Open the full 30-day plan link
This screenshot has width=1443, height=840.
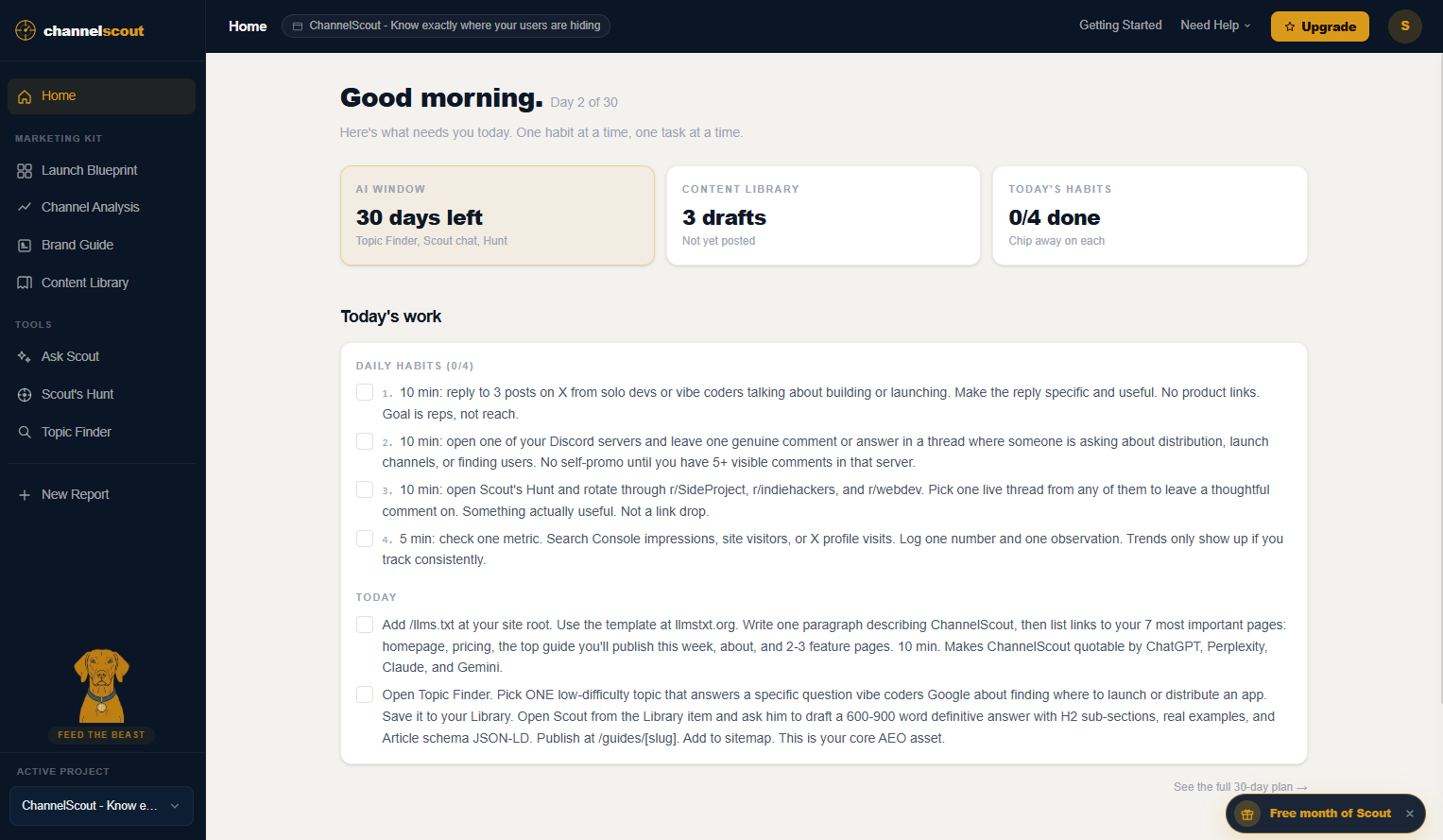click(x=1240, y=787)
